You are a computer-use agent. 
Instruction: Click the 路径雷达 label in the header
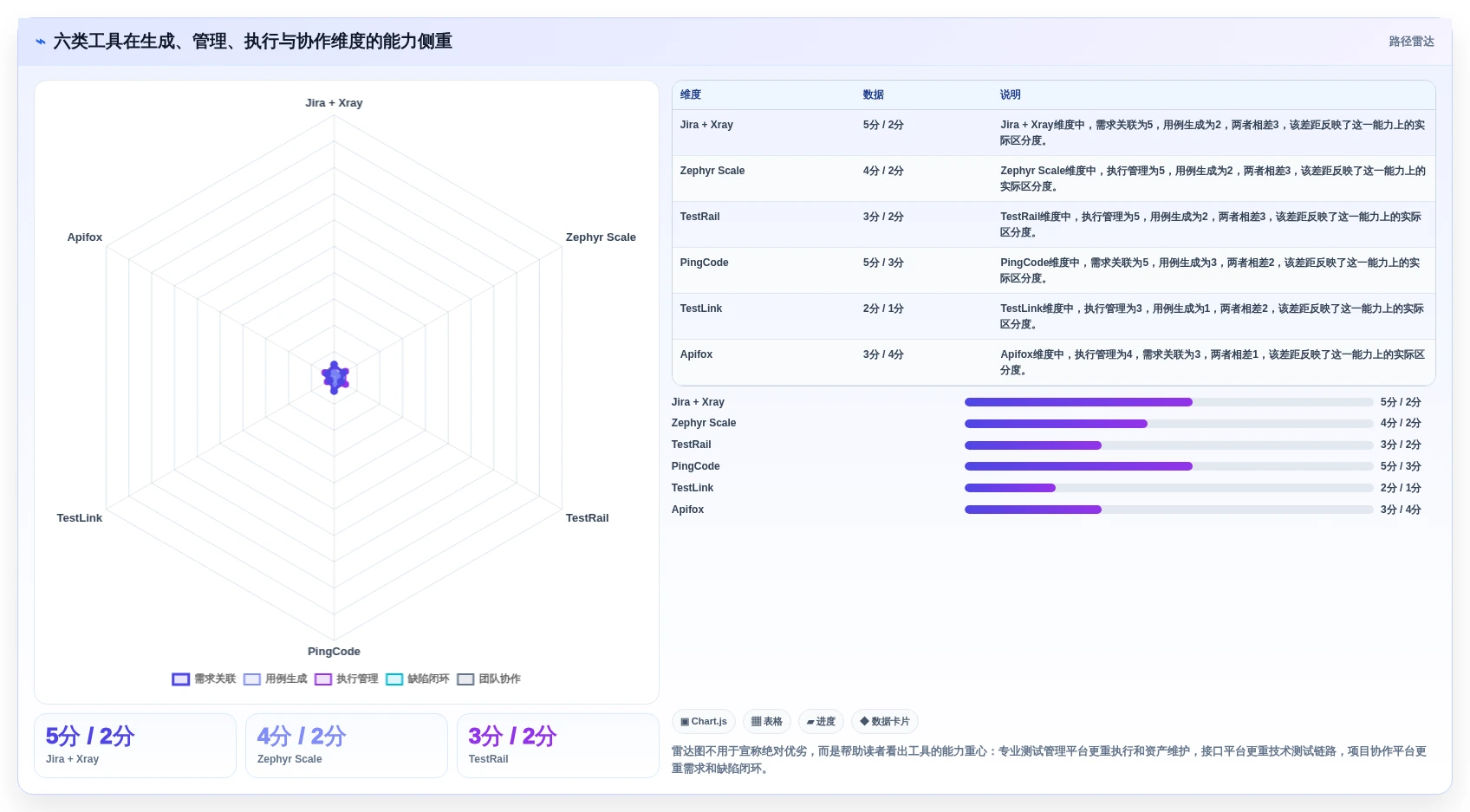click(x=1411, y=42)
